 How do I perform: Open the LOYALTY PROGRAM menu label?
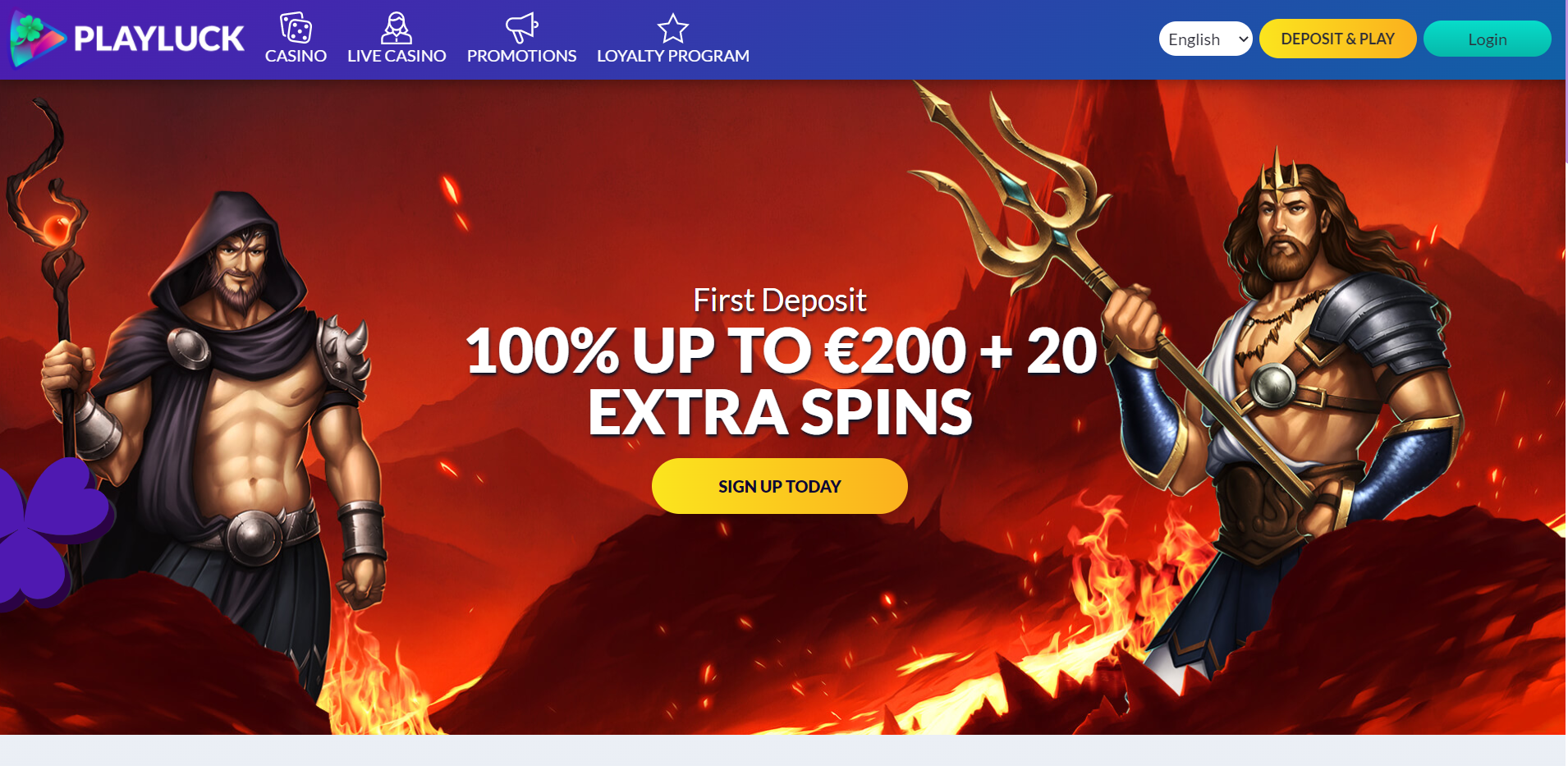[673, 56]
